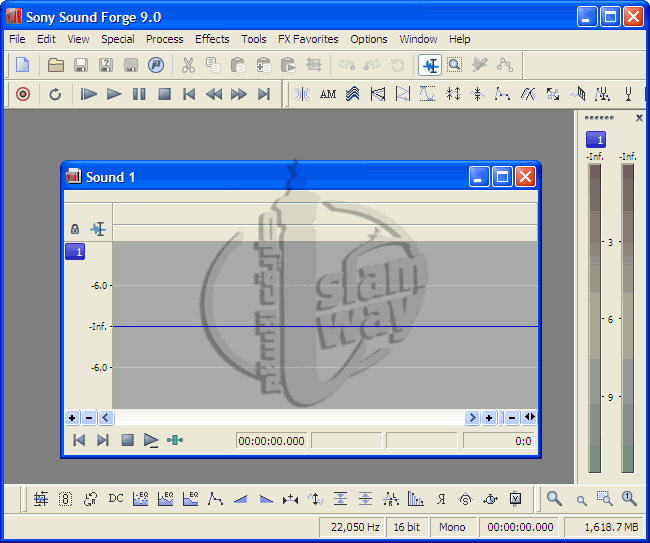
Task: Click the Zoom Selection magnifier icon
Action: [x=604, y=499]
